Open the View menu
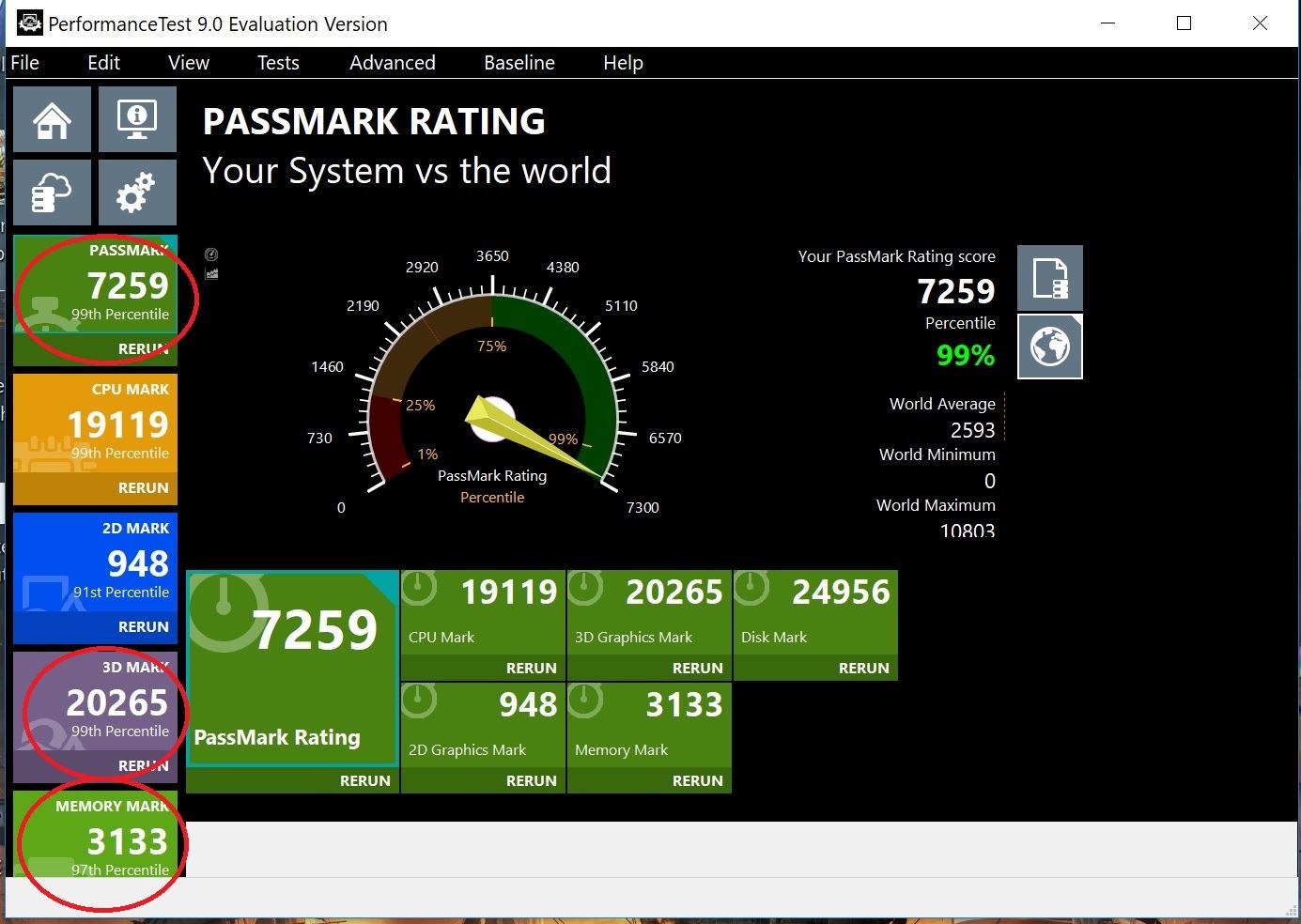Viewport: 1301px width, 924px height. pyautogui.click(x=189, y=63)
